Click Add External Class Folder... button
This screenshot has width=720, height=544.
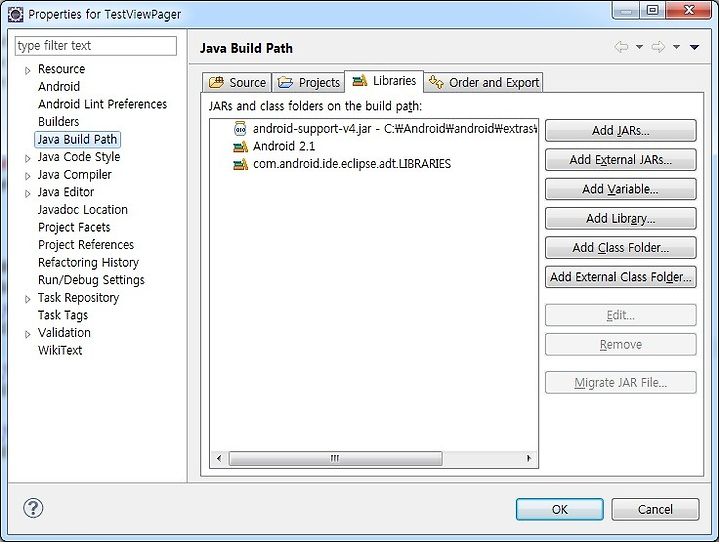620,277
